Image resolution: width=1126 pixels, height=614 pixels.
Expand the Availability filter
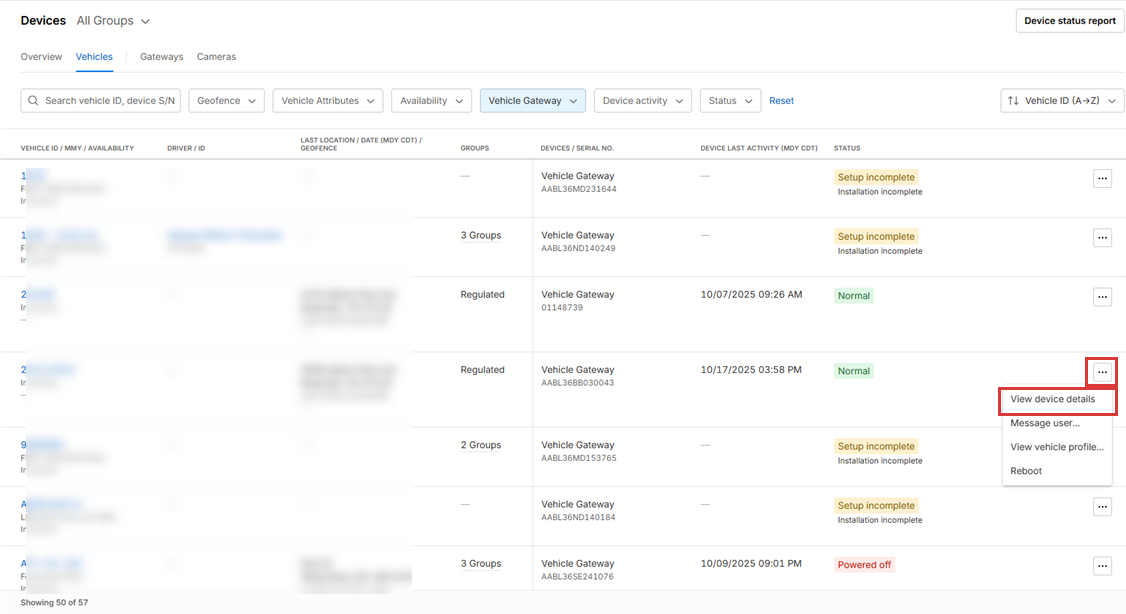431,101
